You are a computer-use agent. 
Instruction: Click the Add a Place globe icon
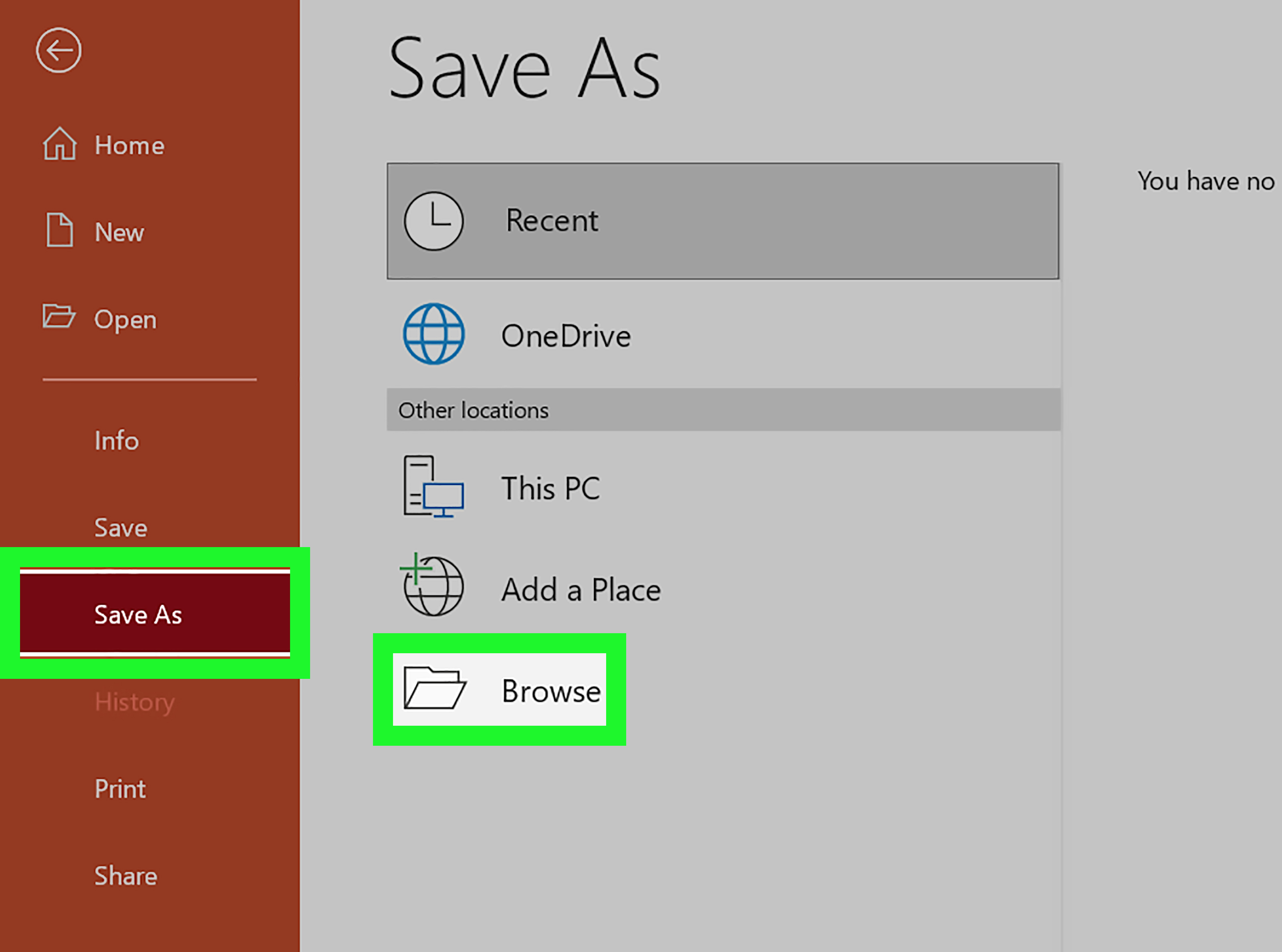[432, 584]
